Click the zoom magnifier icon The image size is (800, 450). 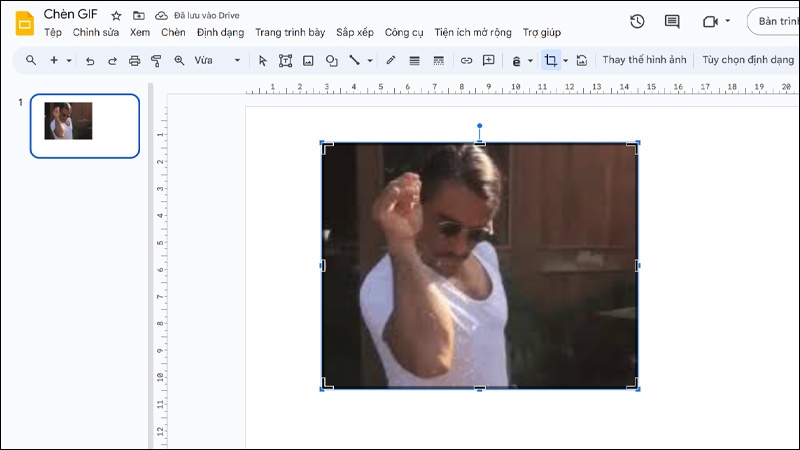(179, 60)
